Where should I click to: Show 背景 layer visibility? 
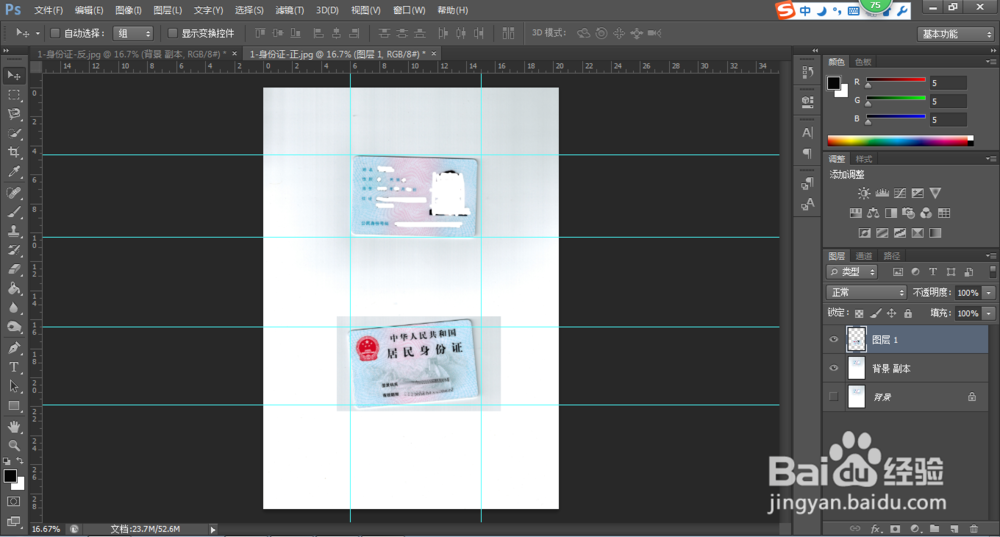pyautogui.click(x=834, y=397)
